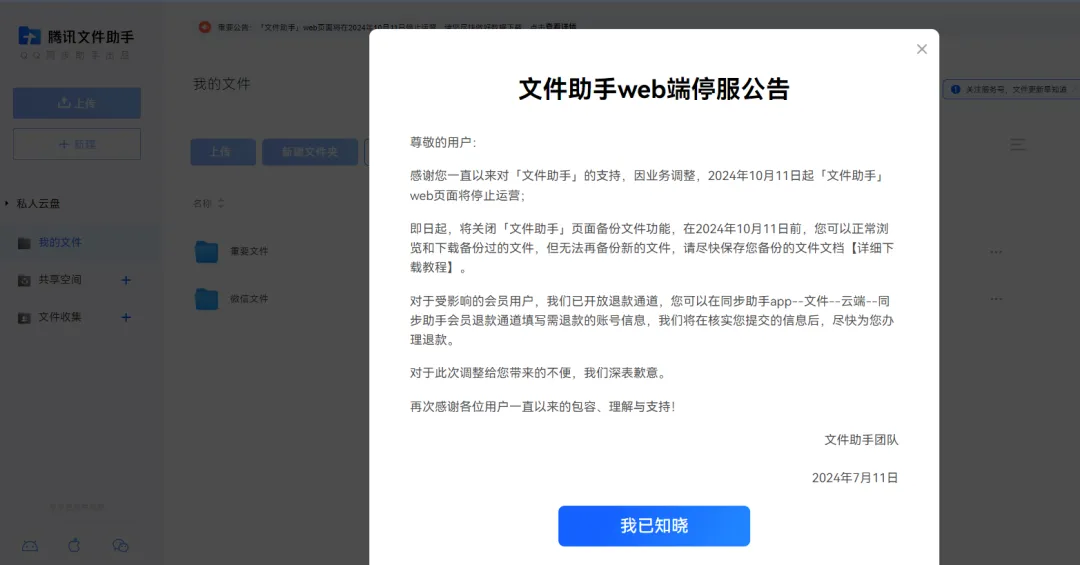Click the sidebar 上传 upload button

(x=77, y=103)
